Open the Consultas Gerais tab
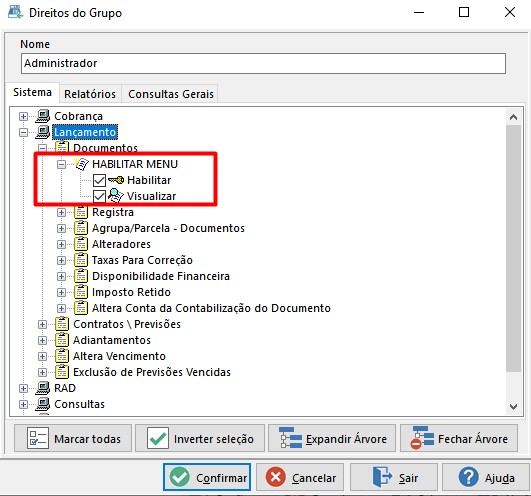Viewport: 531px width, 496px height. coord(171,94)
